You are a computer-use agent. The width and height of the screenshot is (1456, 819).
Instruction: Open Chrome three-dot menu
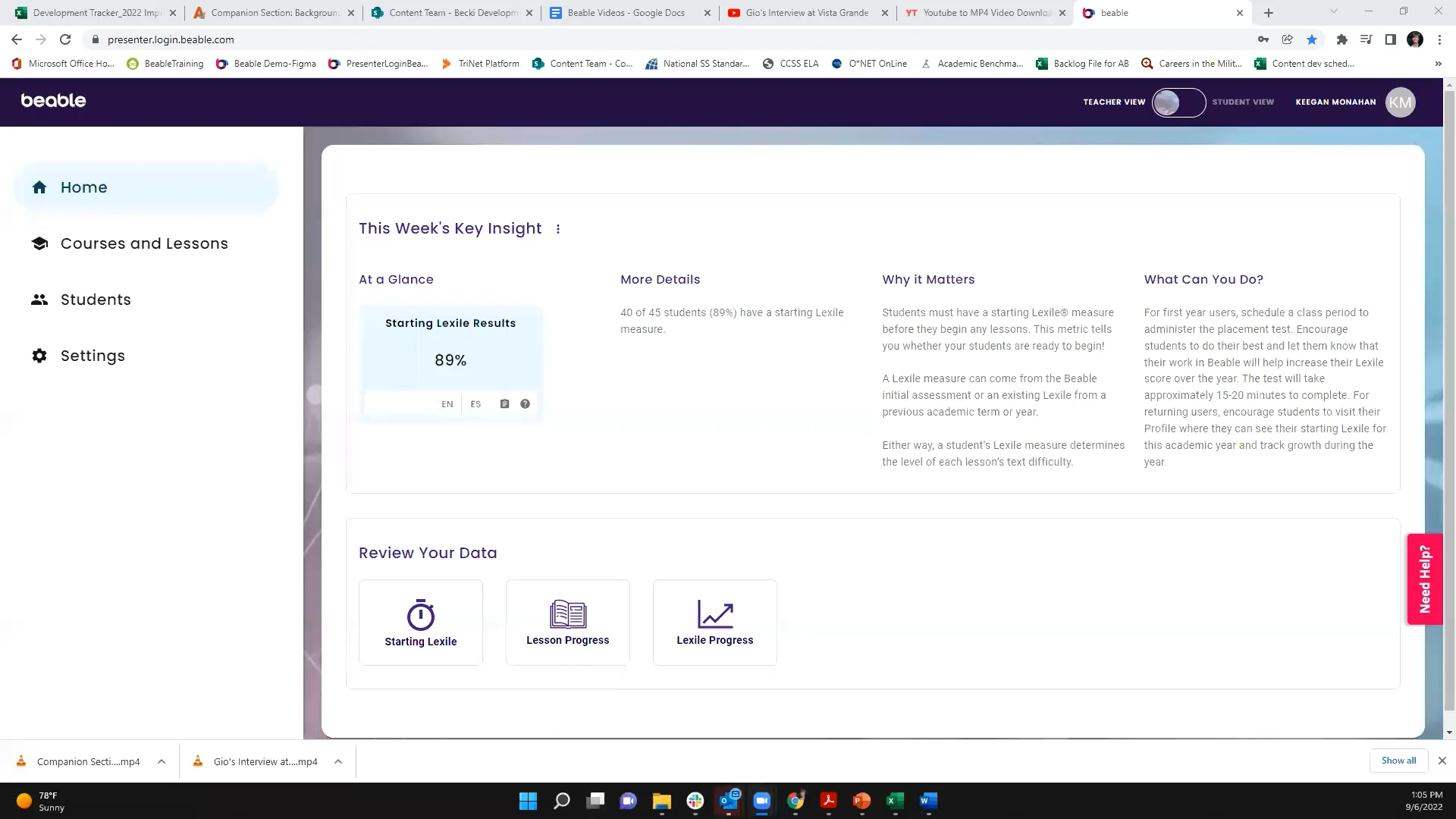coord(1439,39)
